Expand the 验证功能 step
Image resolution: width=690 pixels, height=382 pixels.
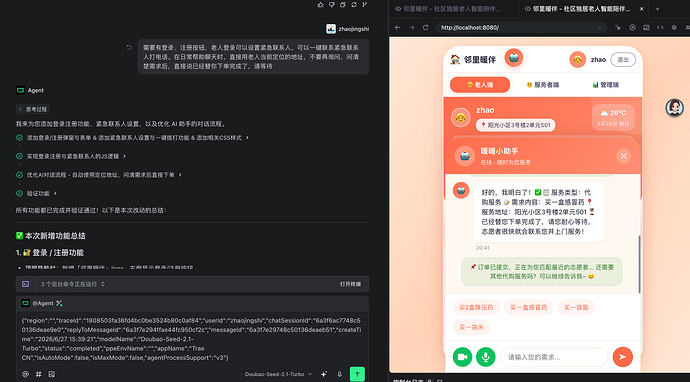(x=41, y=193)
